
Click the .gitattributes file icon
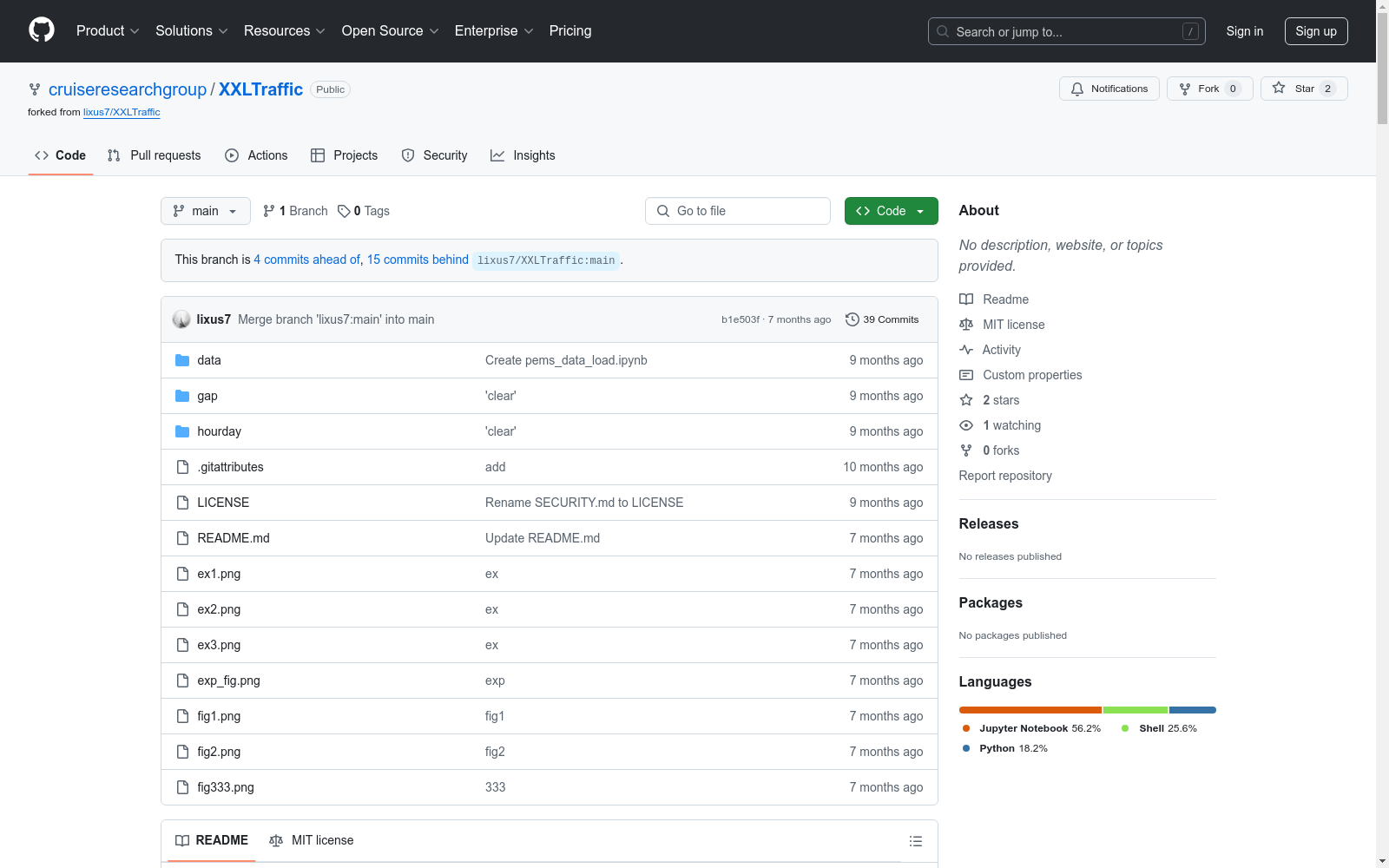pos(182,467)
